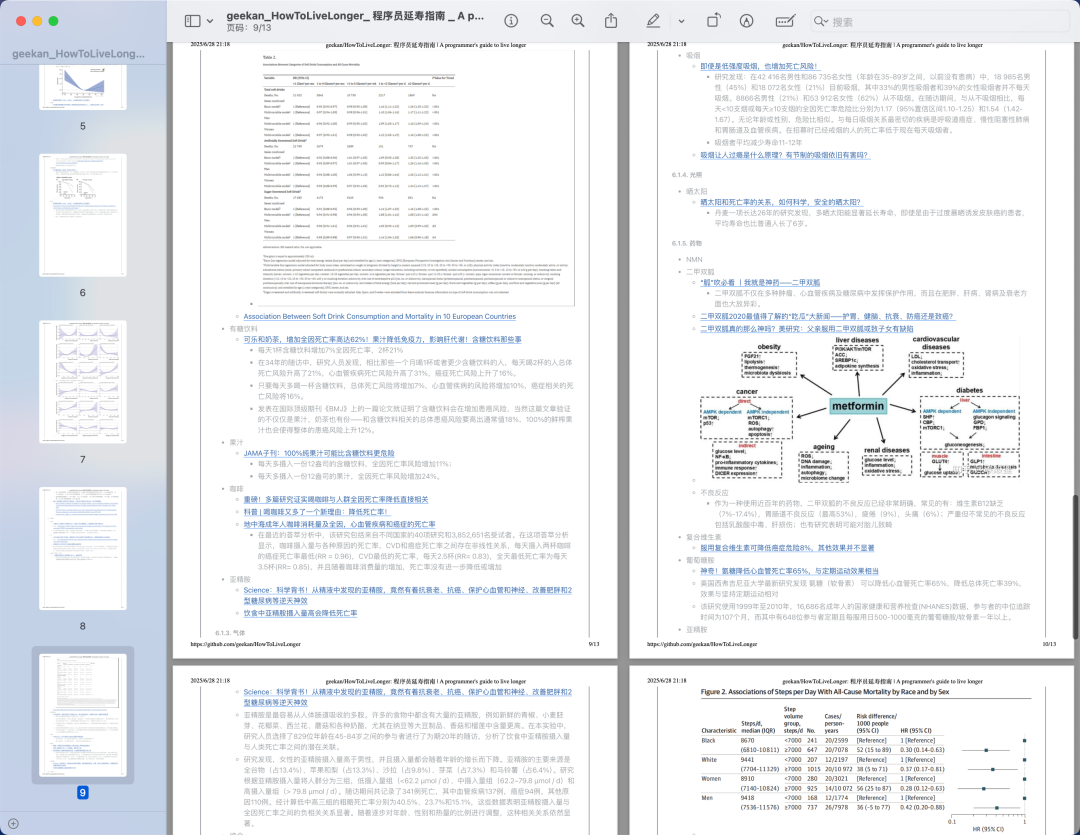Click the page count 页码: 9/13 subtitle

click(249, 28)
